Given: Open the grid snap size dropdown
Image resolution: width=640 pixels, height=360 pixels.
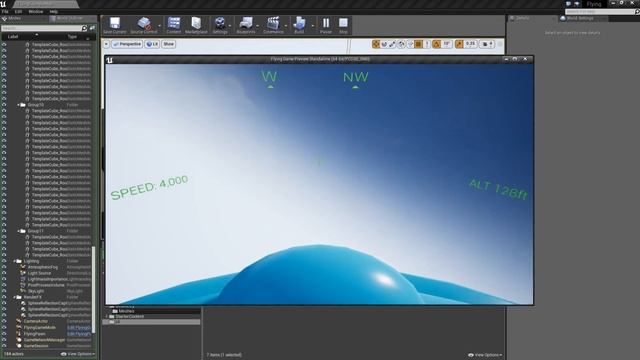Looking at the screenshot, I should 427,44.
